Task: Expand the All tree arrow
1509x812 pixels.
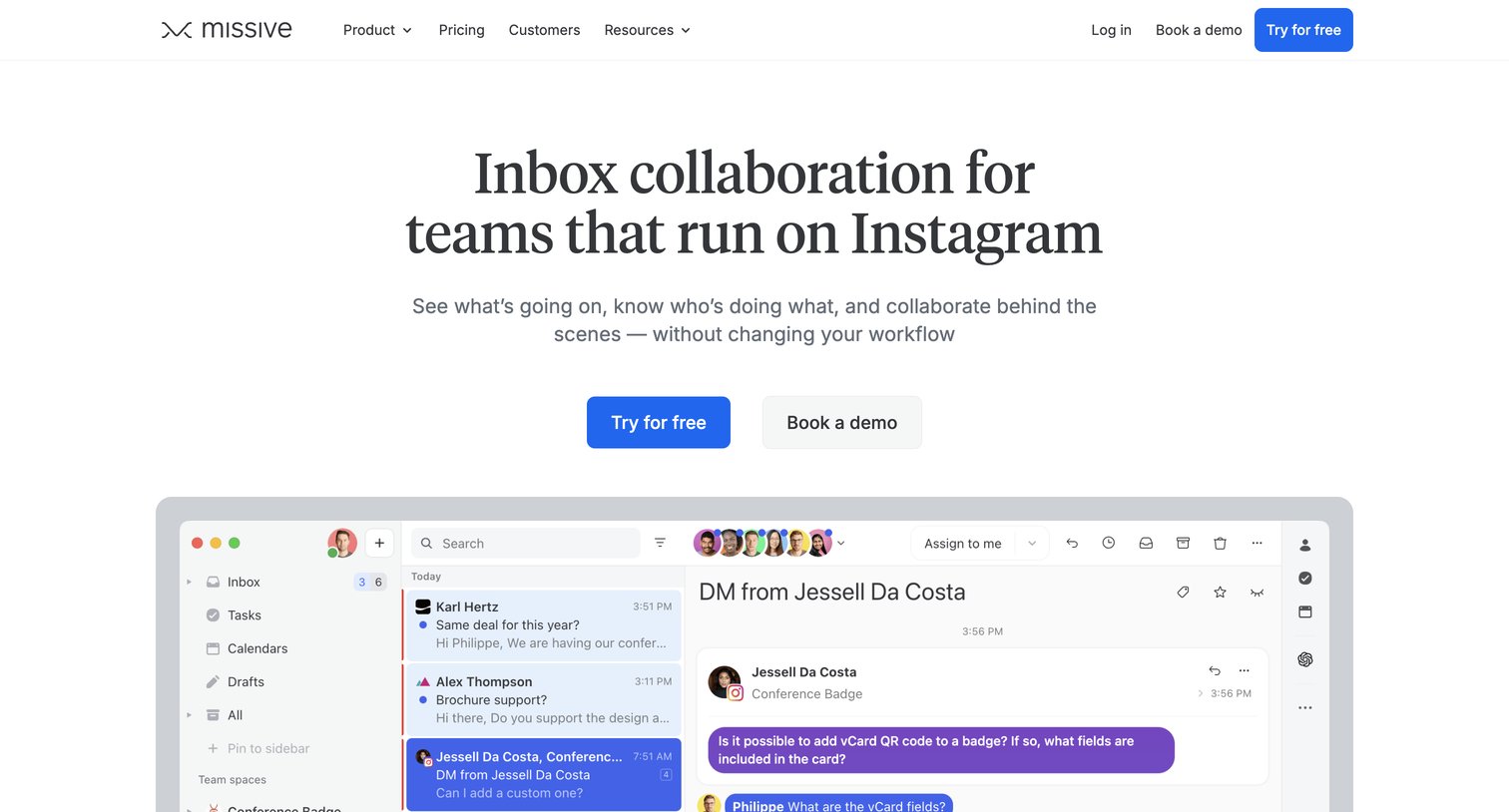Action: (190, 715)
